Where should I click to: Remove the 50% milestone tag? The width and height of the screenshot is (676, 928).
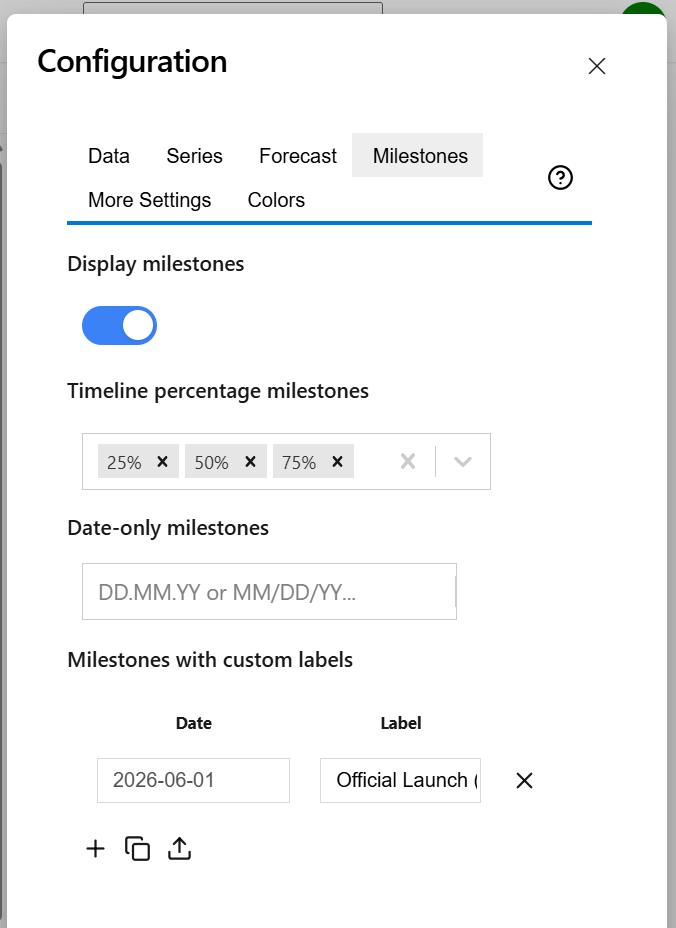(x=251, y=461)
